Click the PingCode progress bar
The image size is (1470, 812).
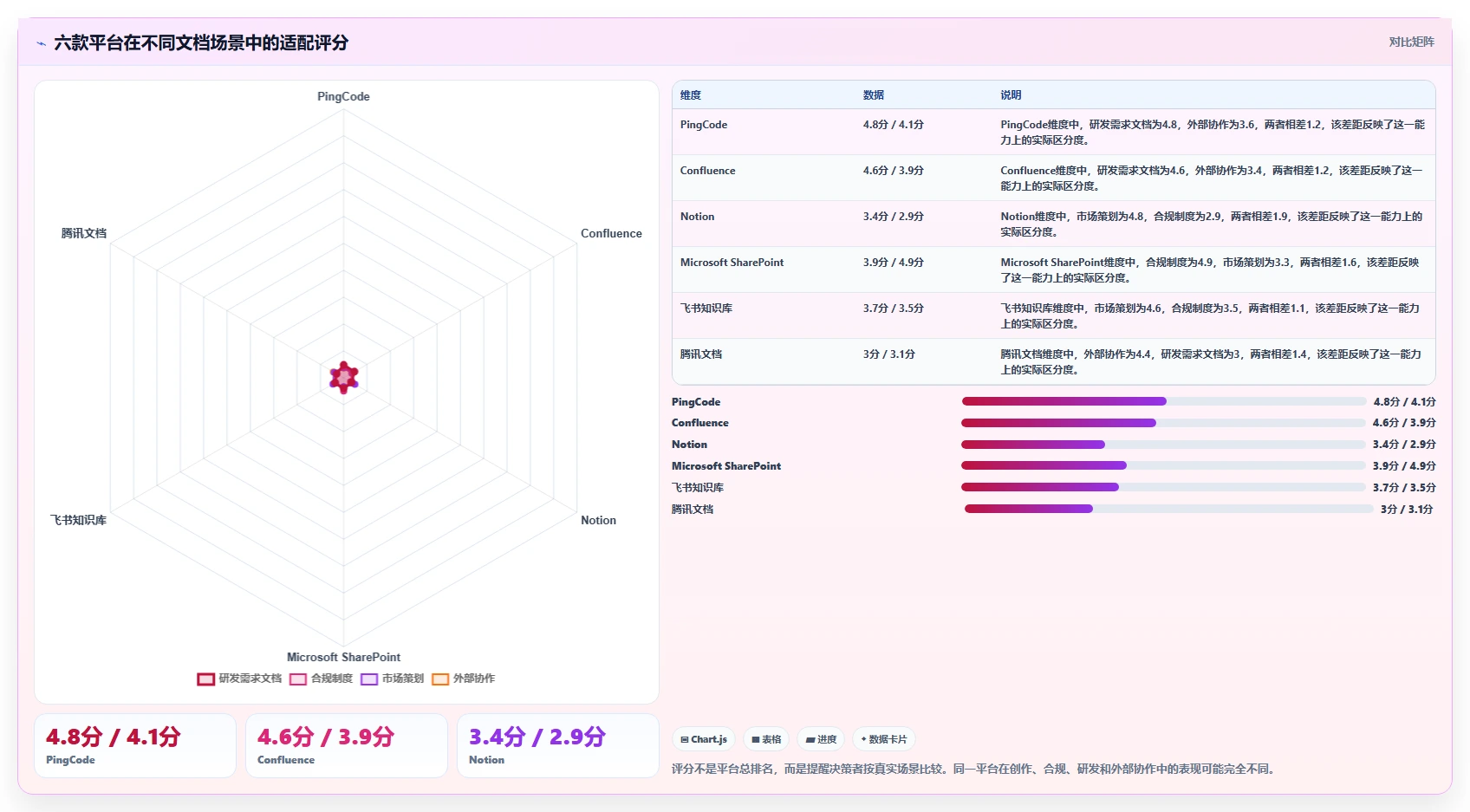click(1164, 401)
